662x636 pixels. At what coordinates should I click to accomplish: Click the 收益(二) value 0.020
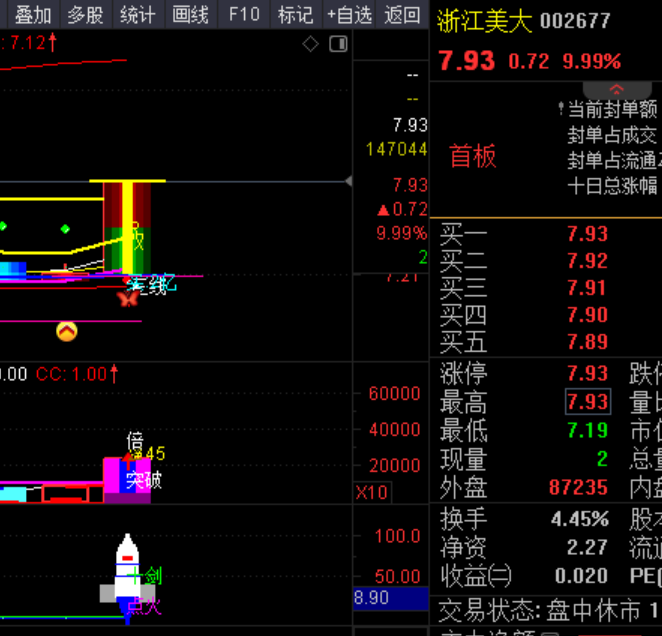tap(581, 576)
